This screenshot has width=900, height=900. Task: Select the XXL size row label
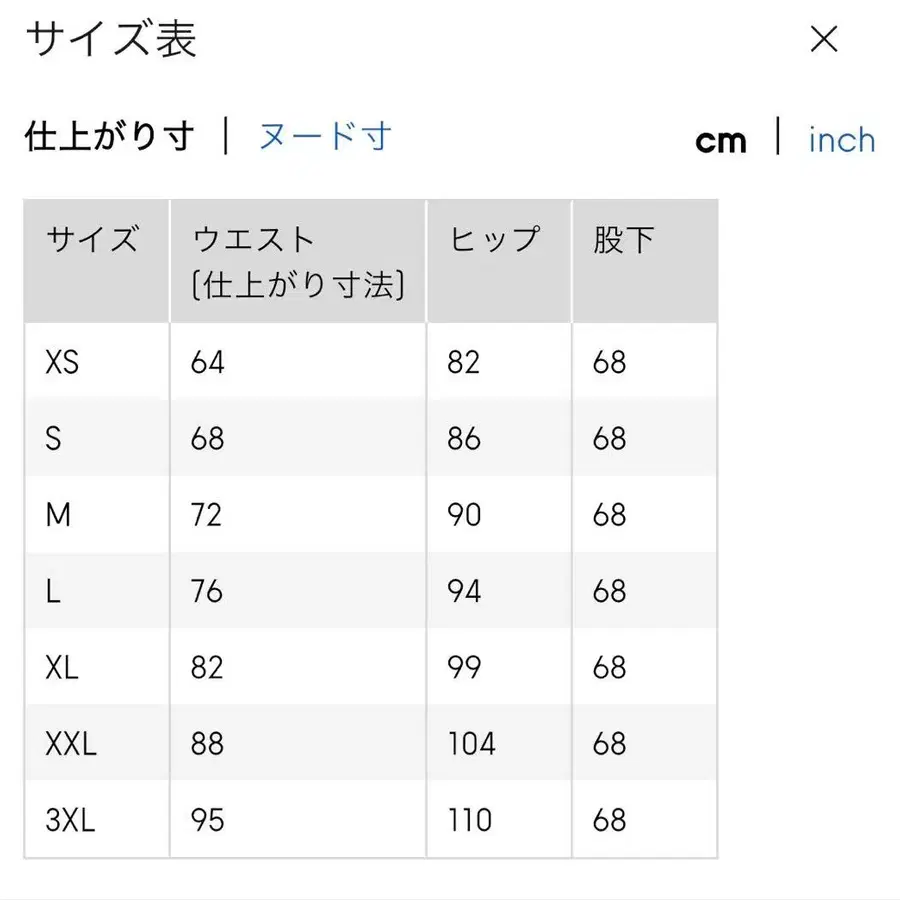click(x=69, y=743)
